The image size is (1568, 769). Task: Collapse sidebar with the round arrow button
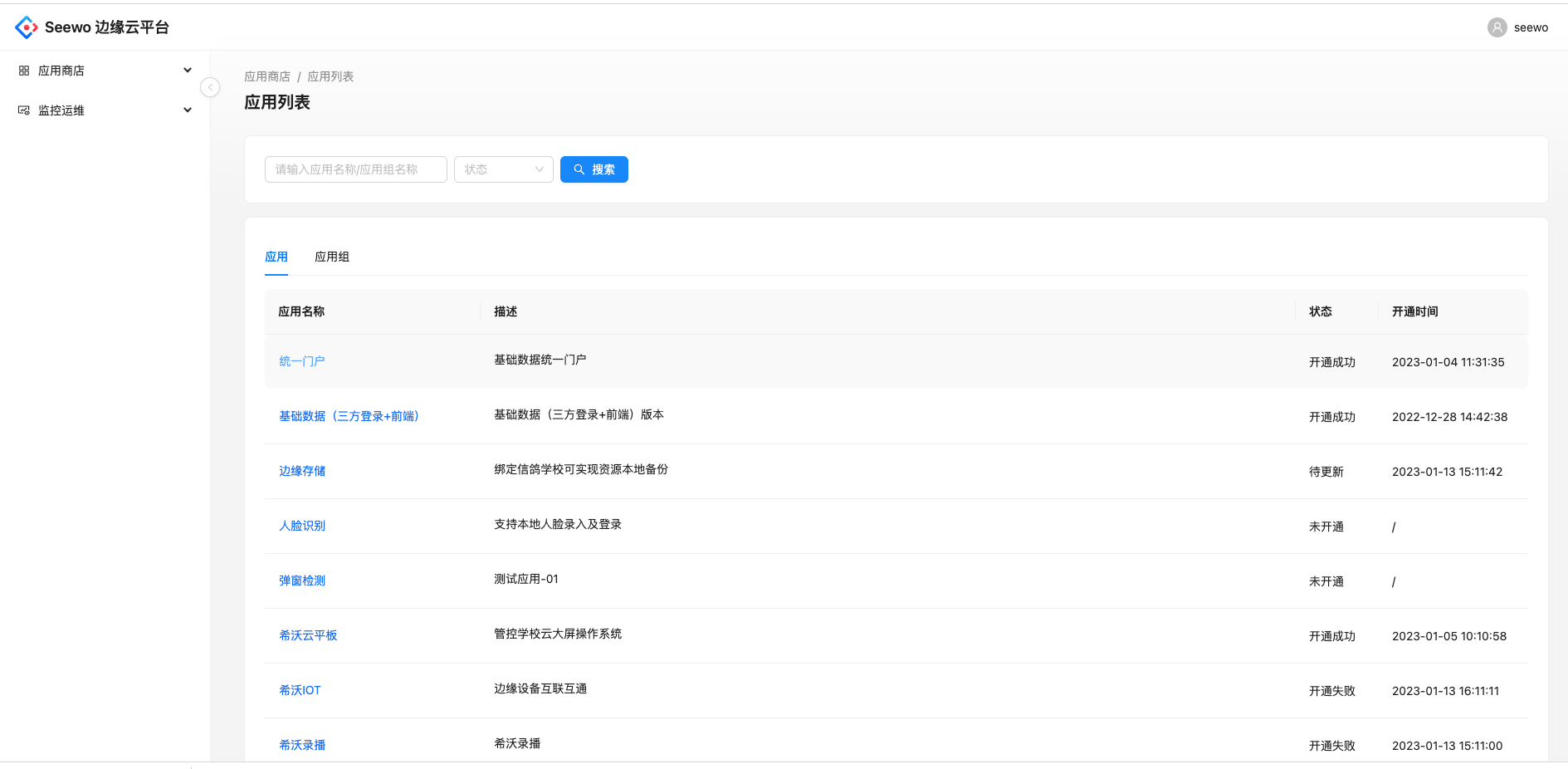[x=210, y=87]
